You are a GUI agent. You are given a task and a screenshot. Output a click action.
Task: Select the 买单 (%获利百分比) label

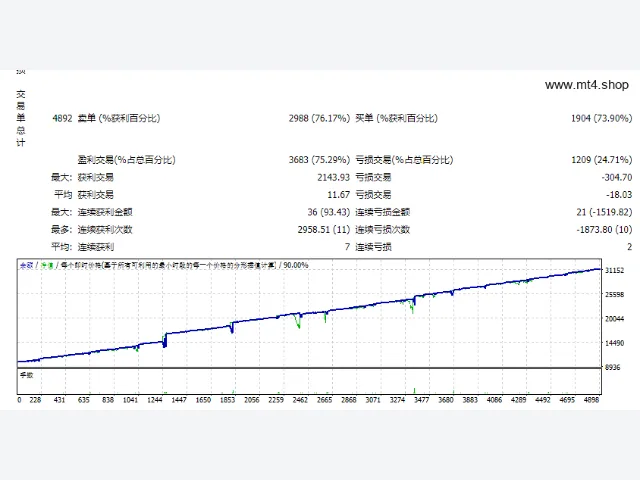[396, 118]
